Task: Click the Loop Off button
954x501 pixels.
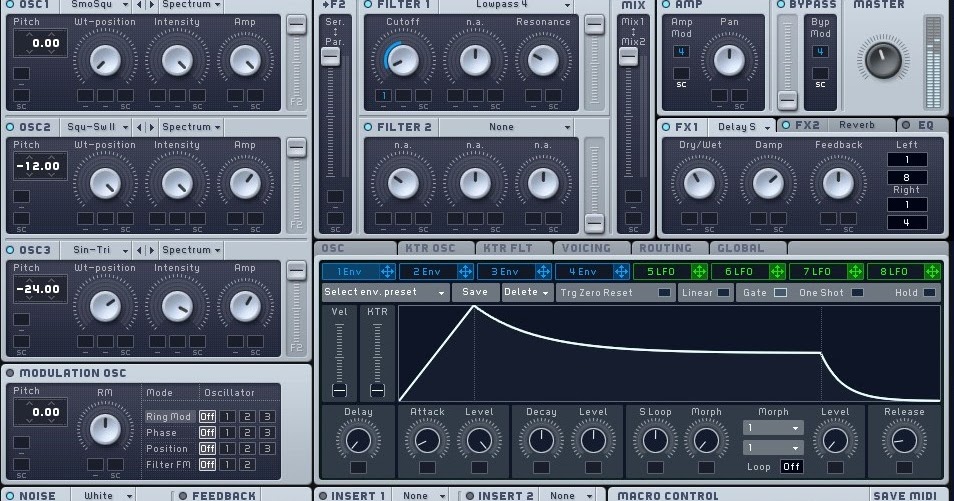Action: point(792,467)
